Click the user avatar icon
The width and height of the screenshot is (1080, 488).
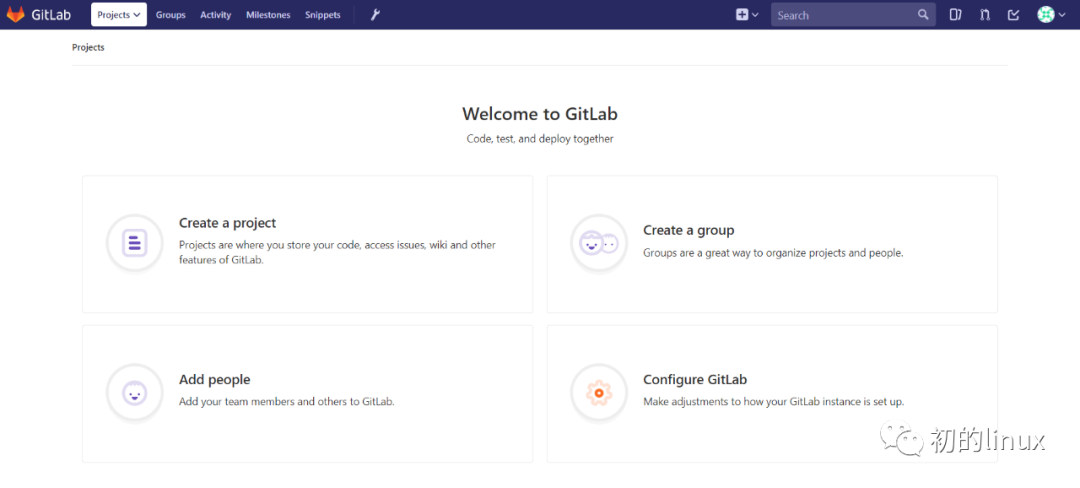(1046, 14)
